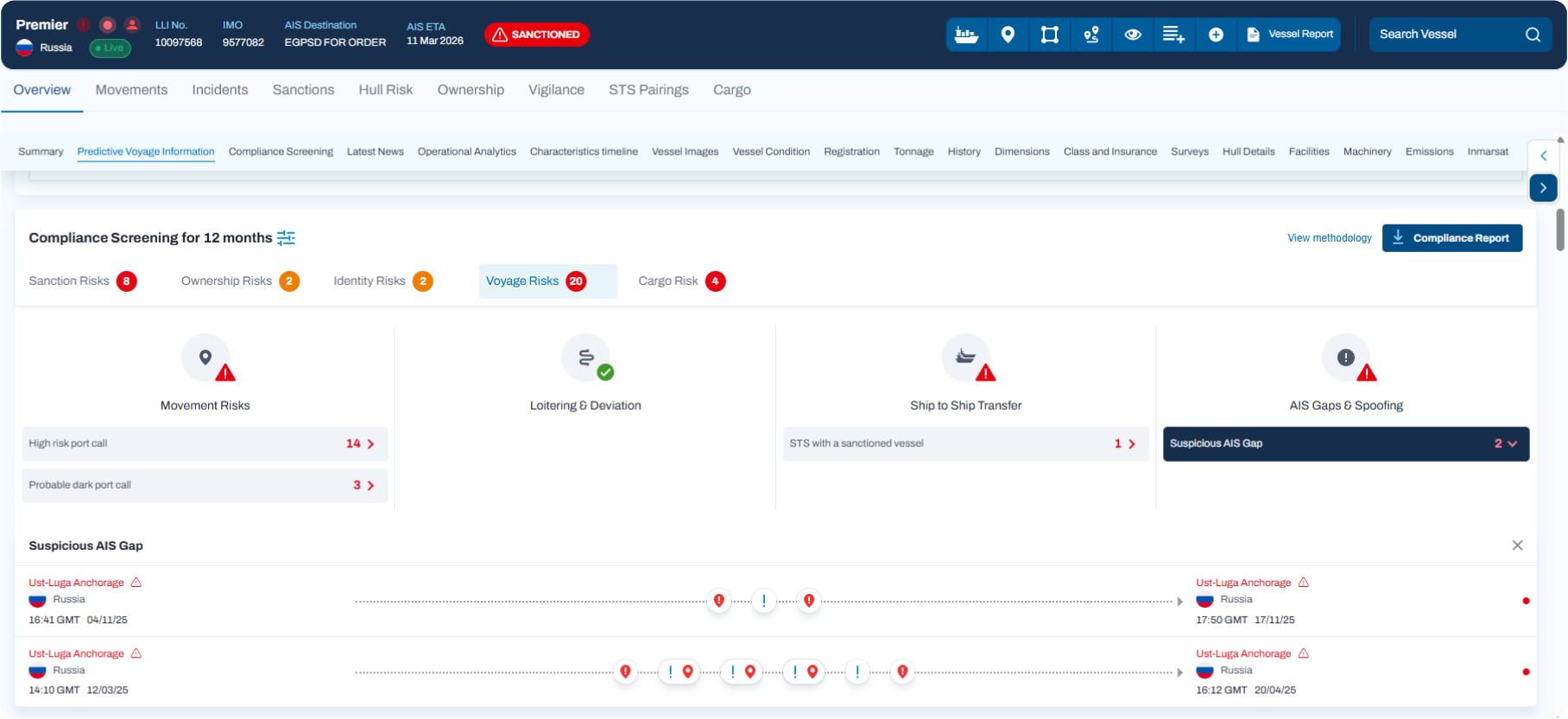Open the route waypoints icon in toolbar

[1091, 35]
